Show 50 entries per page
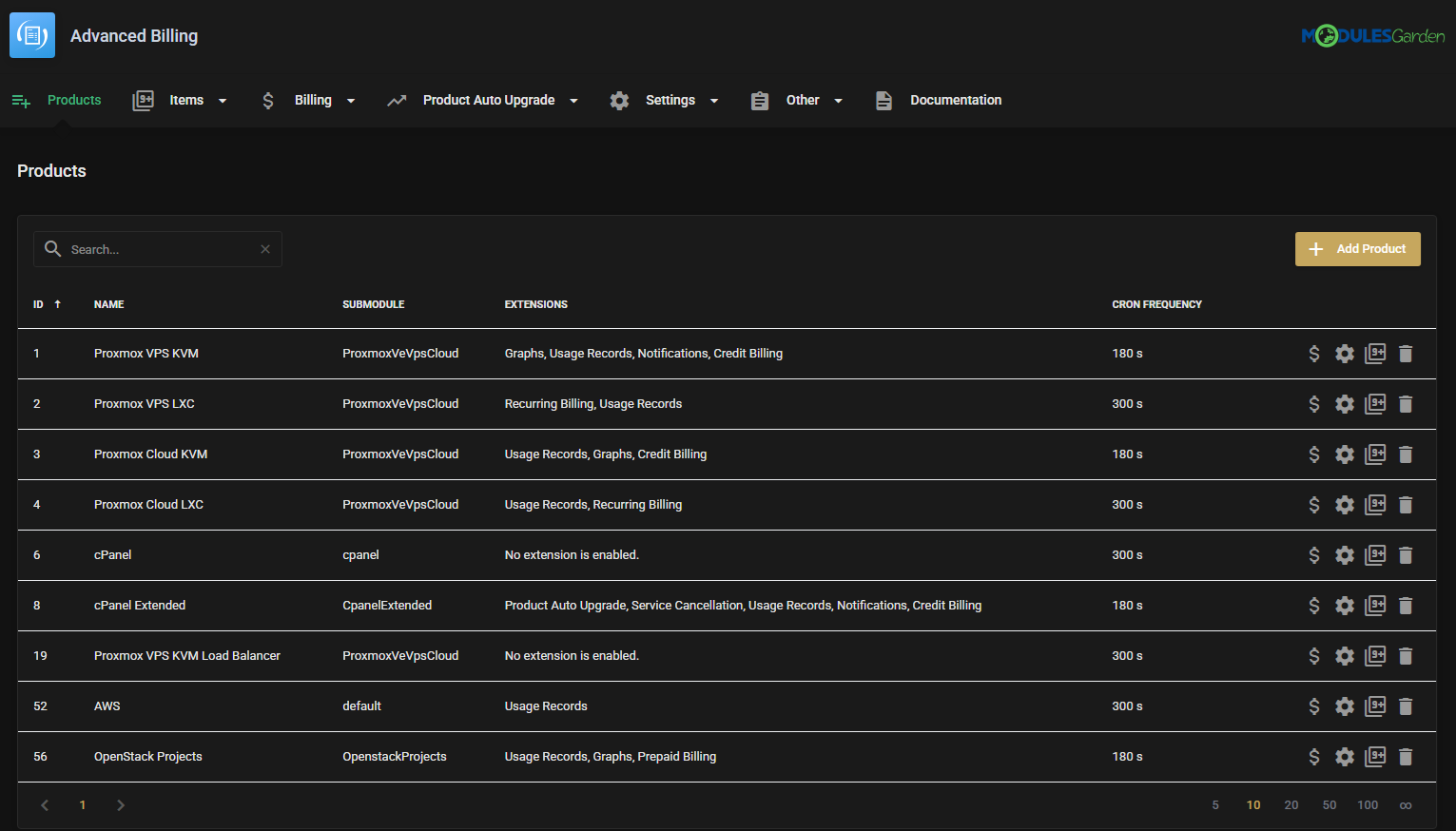This screenshot has width=1456, height=831. click(x=1330, y=805)
